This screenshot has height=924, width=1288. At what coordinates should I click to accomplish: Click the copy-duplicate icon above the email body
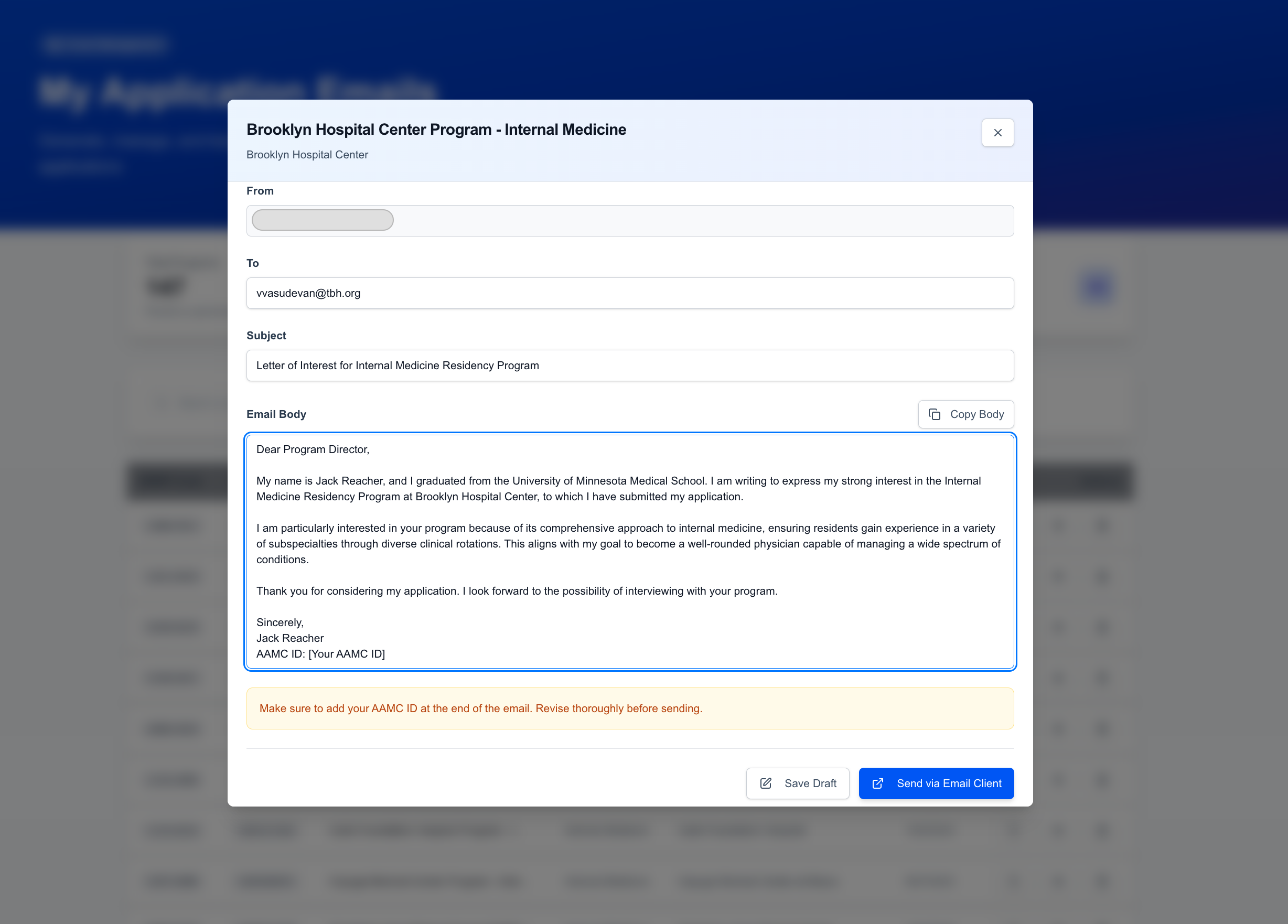point(936,414)
